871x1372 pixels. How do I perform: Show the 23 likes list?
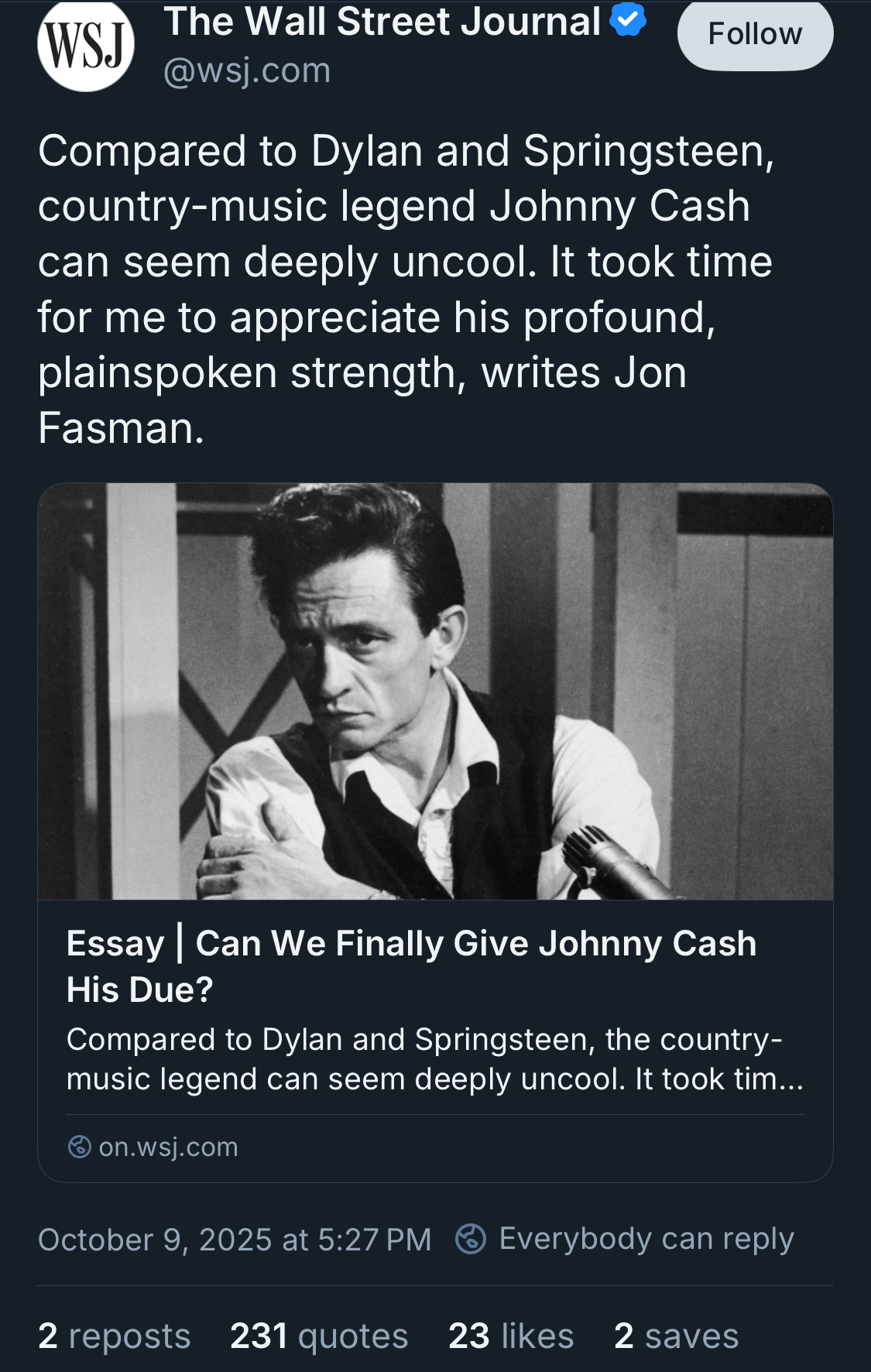point(511,1336)
